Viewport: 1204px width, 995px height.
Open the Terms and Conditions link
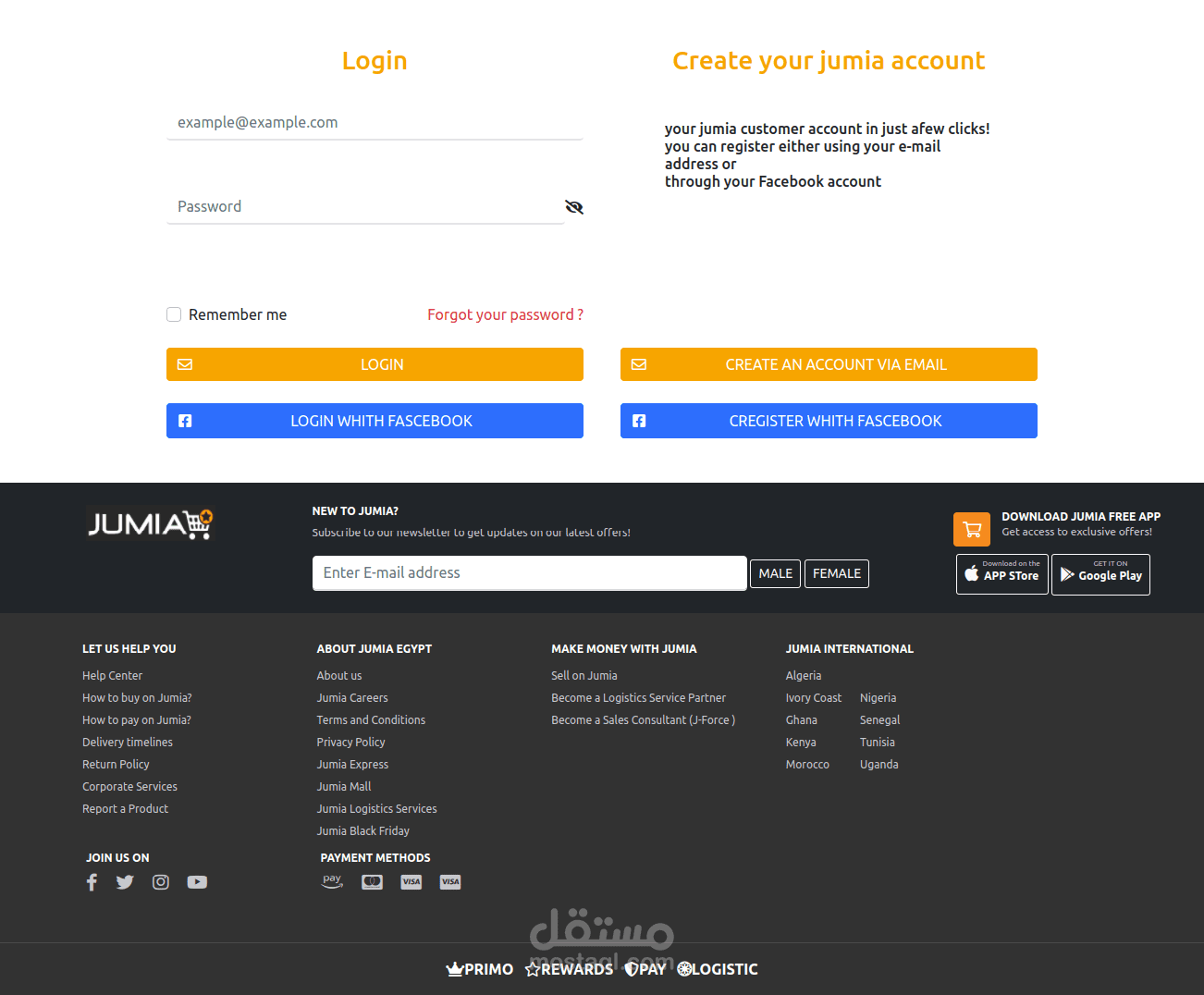pyautogui.click(x=371, y=720)
